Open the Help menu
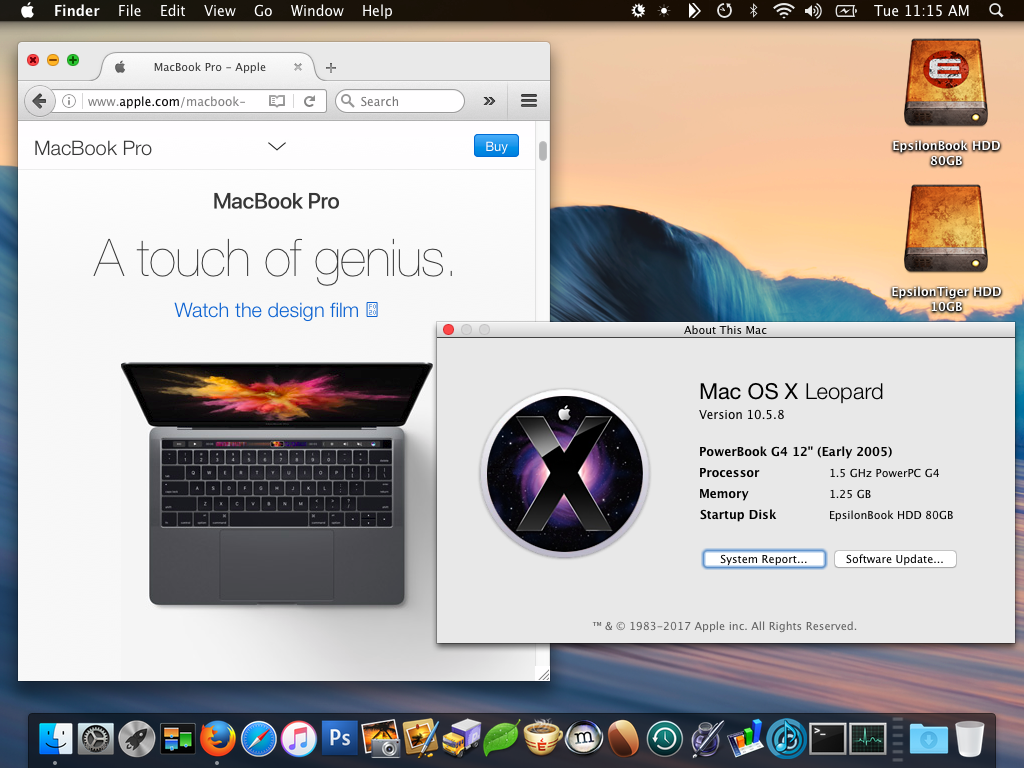This screenshot has height=768, width=1024. coord(377,10)
